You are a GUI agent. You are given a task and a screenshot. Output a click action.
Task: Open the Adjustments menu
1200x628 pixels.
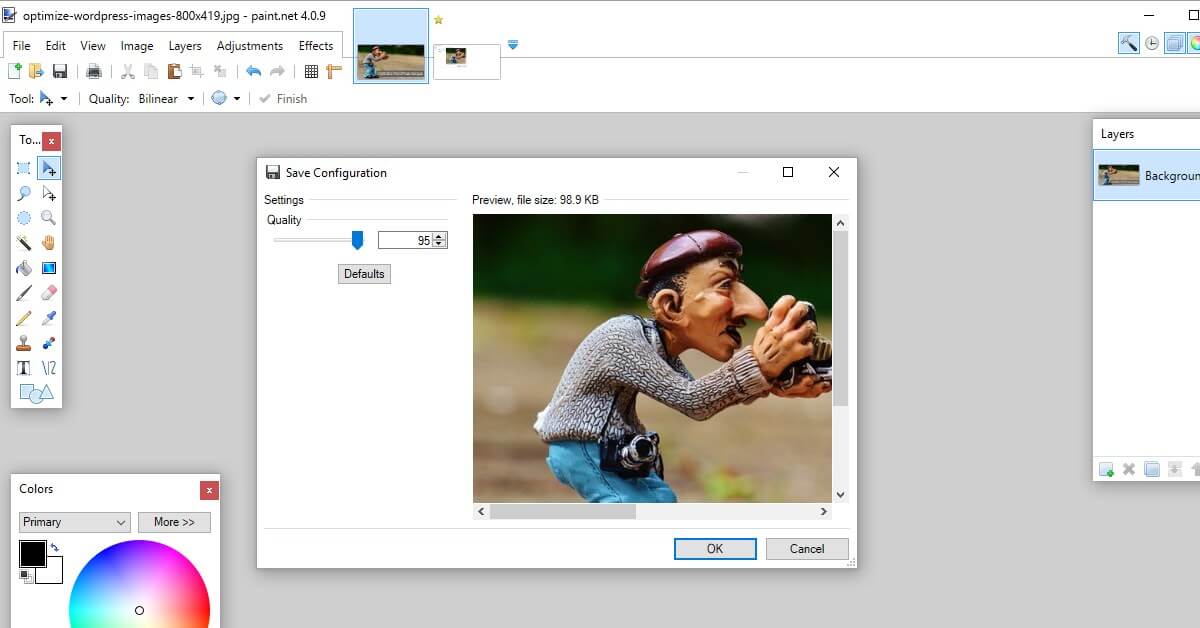(250, 46)
